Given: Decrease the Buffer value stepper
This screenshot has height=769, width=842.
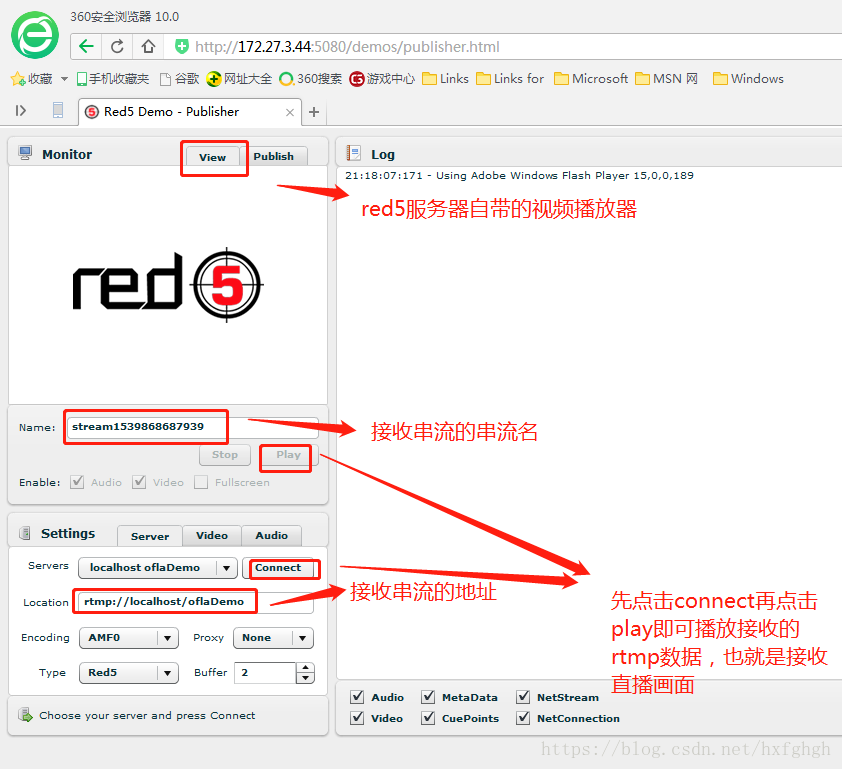Looking at the screenshot, I should [305, 678].
